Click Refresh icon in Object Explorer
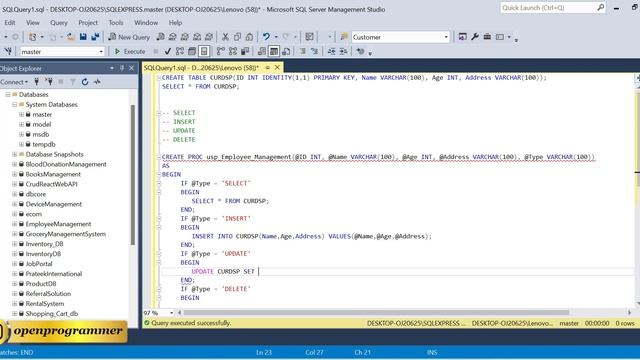 85,82
